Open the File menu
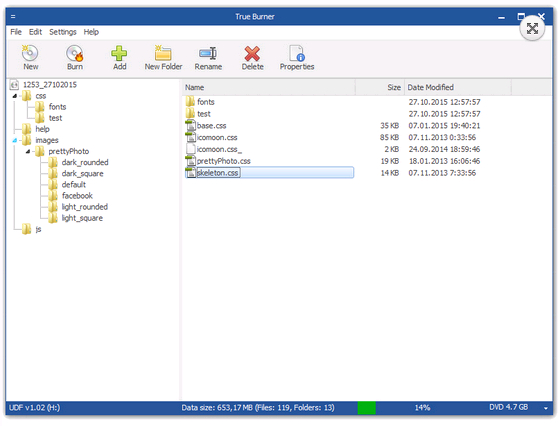558x426 pixels. tap(16, 32)
